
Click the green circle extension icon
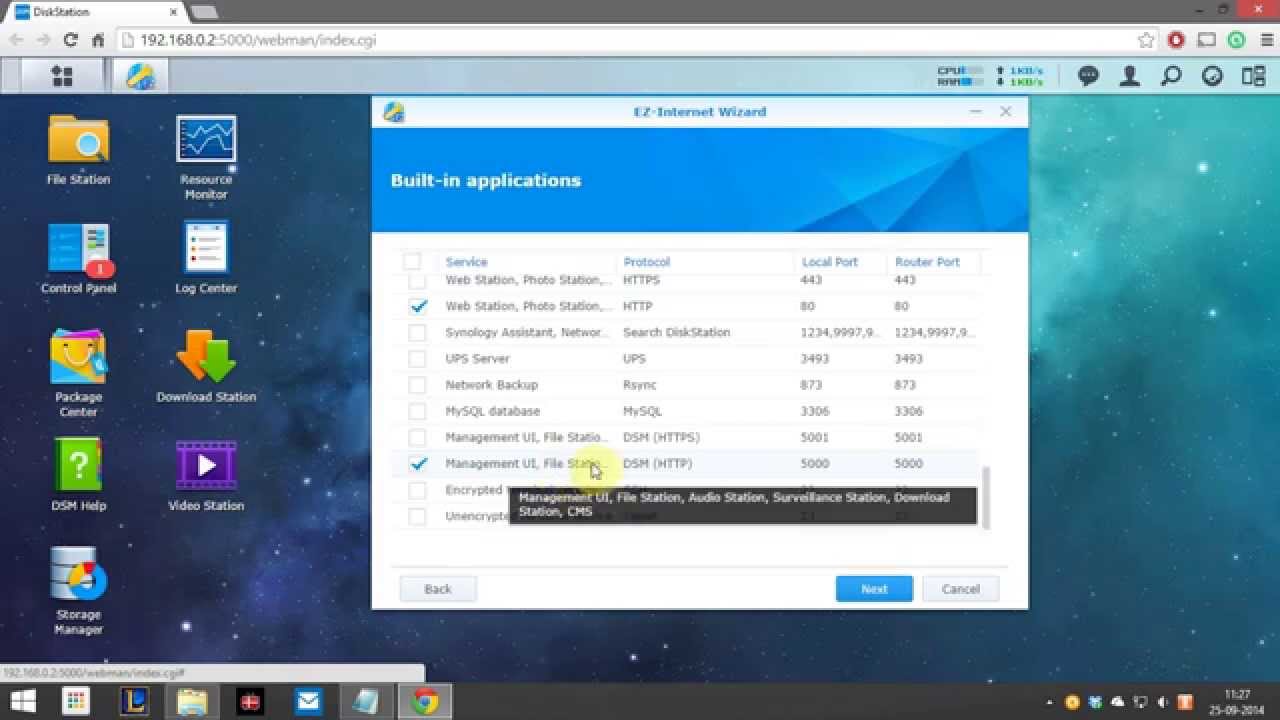[1237, 40]
